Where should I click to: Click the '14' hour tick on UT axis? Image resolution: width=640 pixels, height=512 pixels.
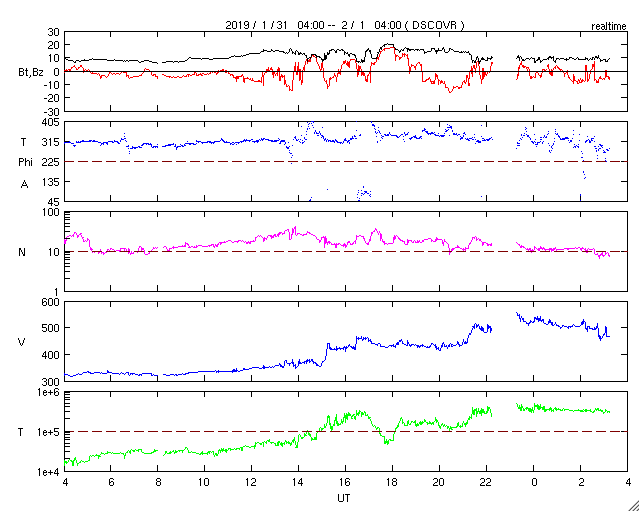click(298, 482)
